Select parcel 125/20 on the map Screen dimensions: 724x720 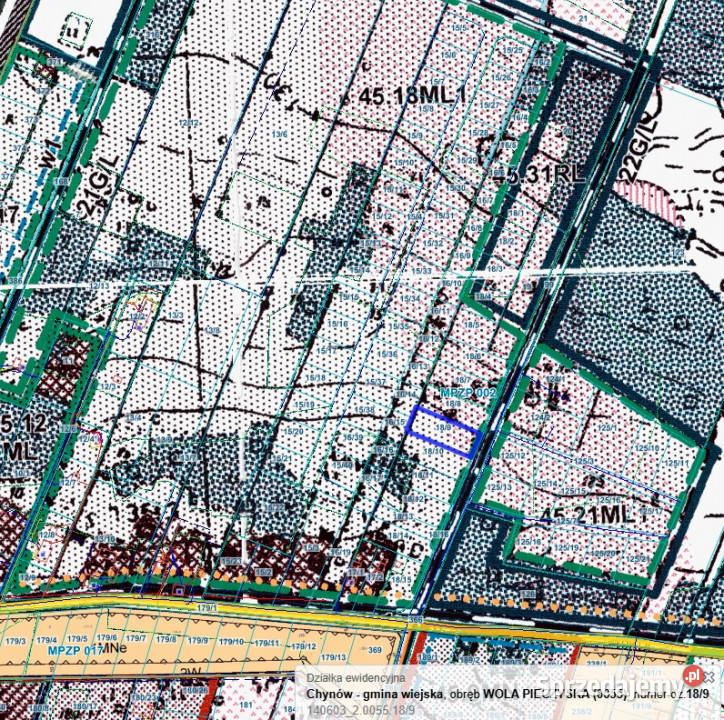point(603,553)
